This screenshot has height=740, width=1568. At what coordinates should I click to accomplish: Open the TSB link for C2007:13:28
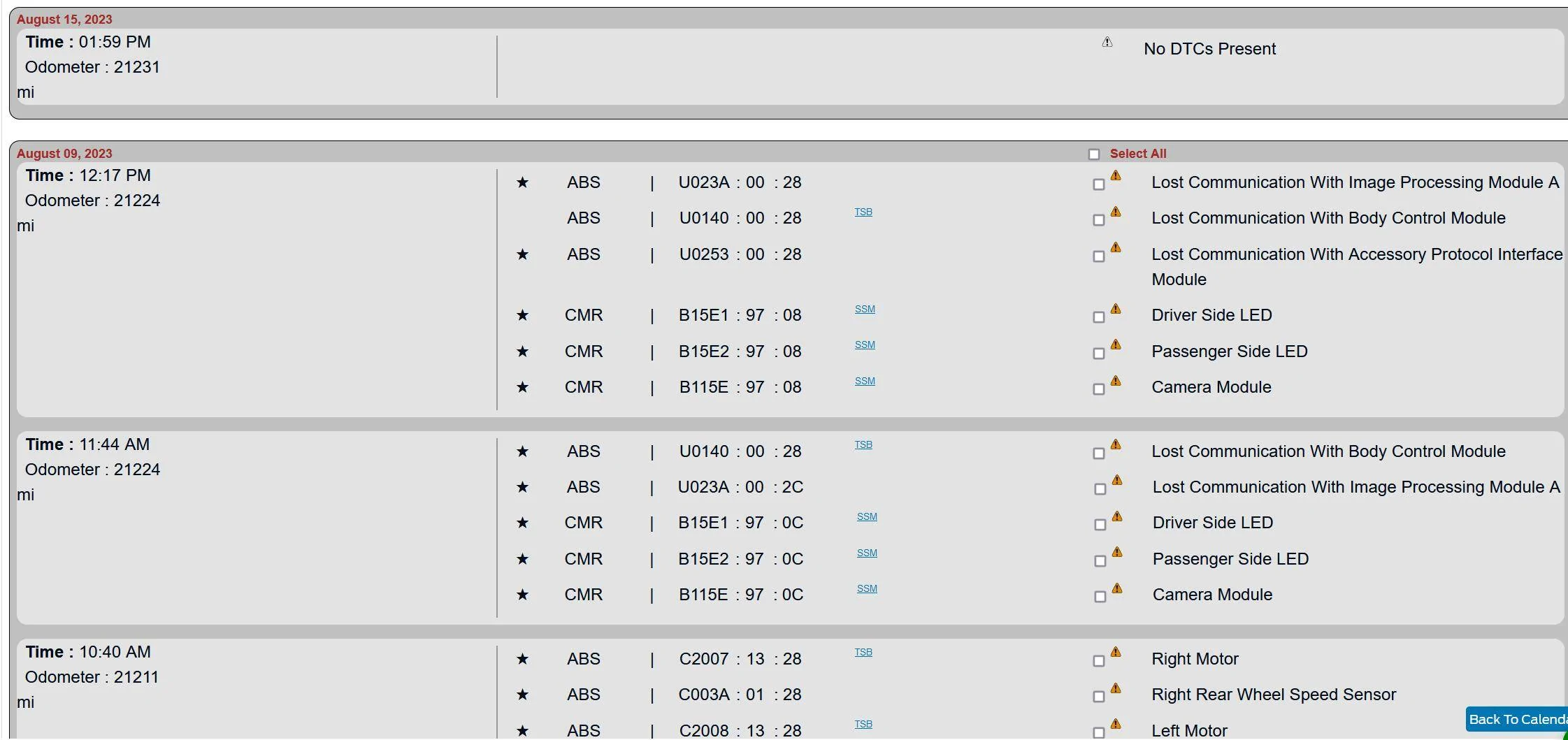pos(863,652)
